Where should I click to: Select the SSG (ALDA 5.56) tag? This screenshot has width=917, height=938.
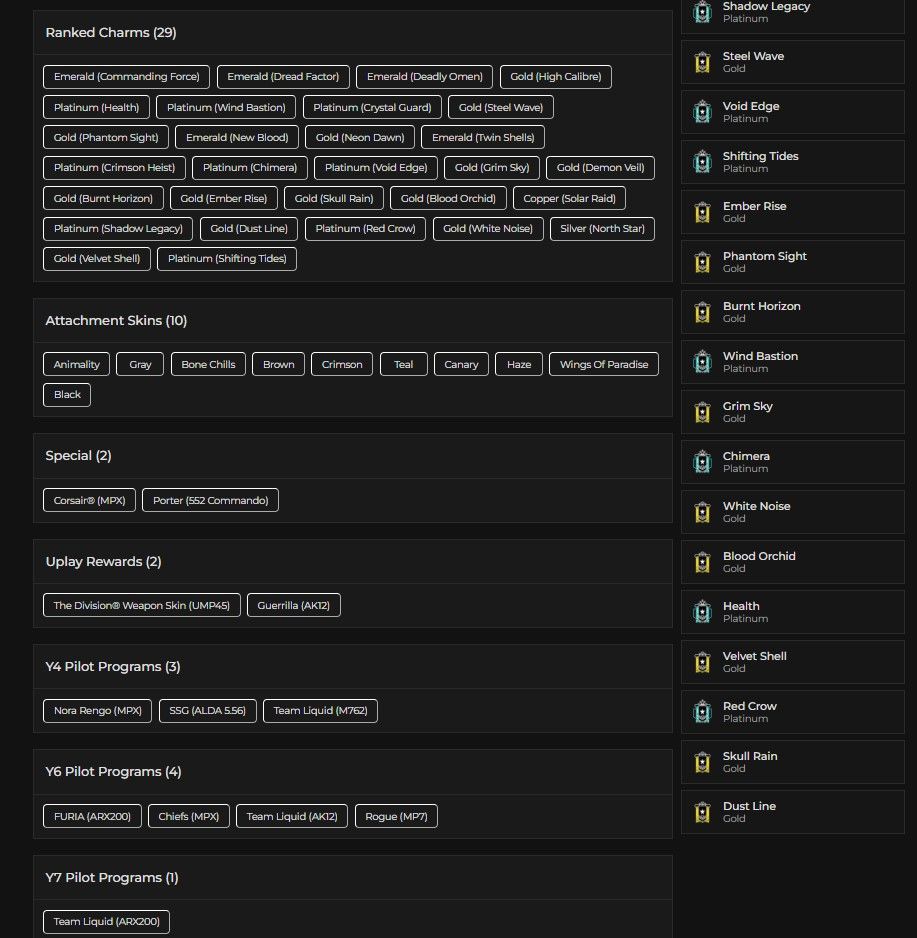pyautogui.click(x=208, y=711)
